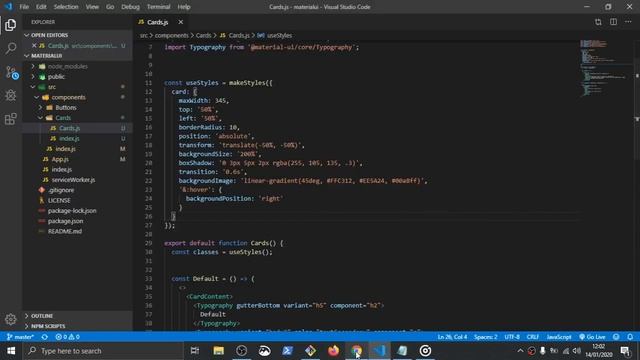Open package.json in the file tree

tap(65, 221)
